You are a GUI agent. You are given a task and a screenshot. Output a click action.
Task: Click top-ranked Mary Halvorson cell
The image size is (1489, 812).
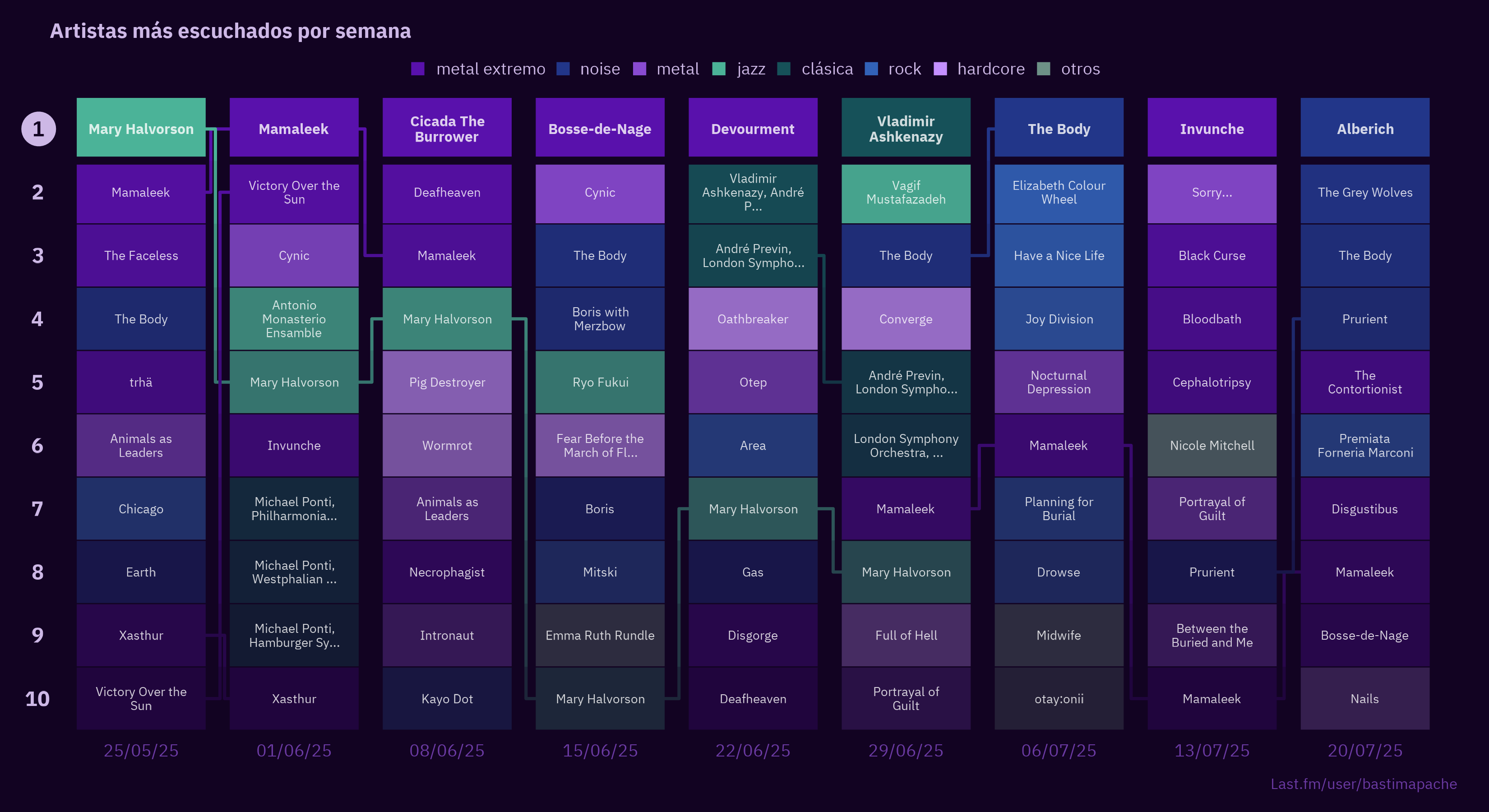(x=140, y=128)
